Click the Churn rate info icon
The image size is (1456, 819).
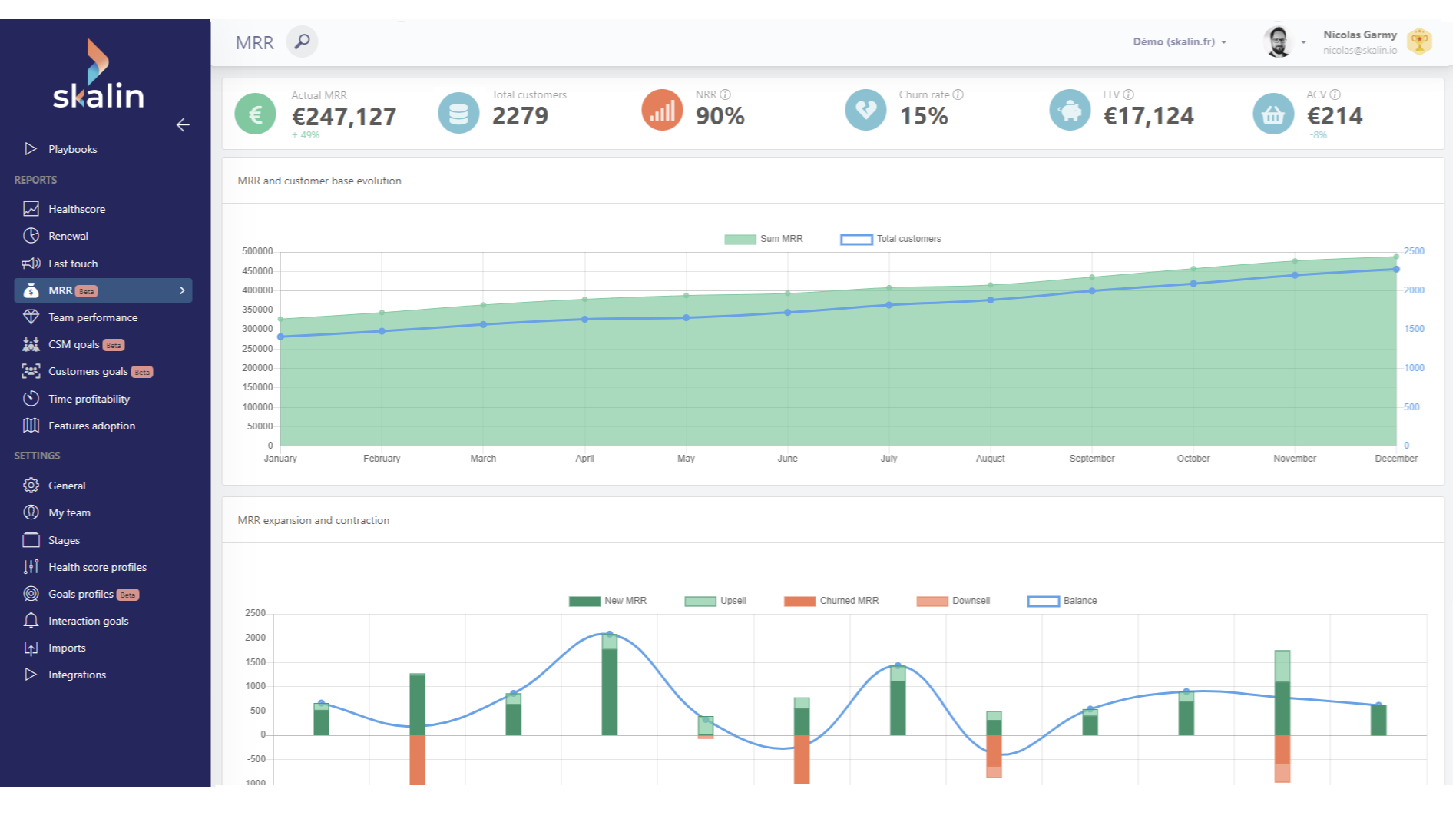958,94
